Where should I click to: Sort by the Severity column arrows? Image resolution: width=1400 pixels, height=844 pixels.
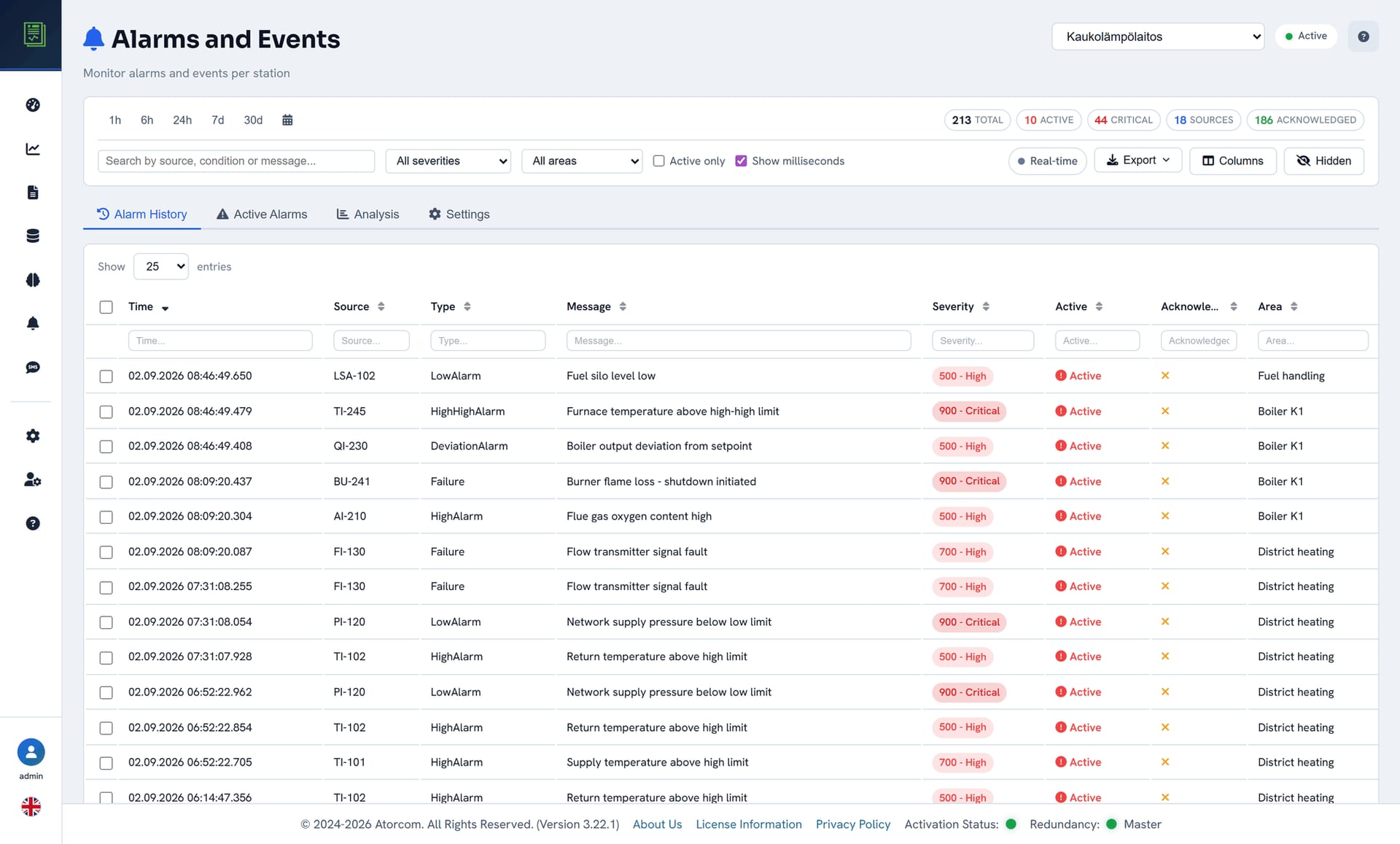coord(986,306)
